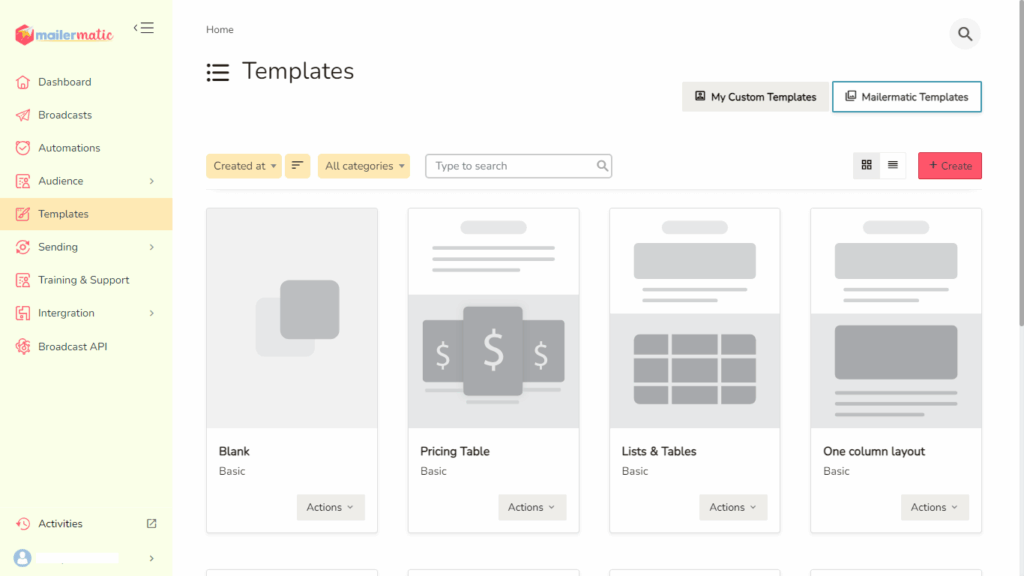The width and height of the screenshot is (1024, 576).
Task: Click the Automations icon in sidebar
Action: (x=23, y=148)
